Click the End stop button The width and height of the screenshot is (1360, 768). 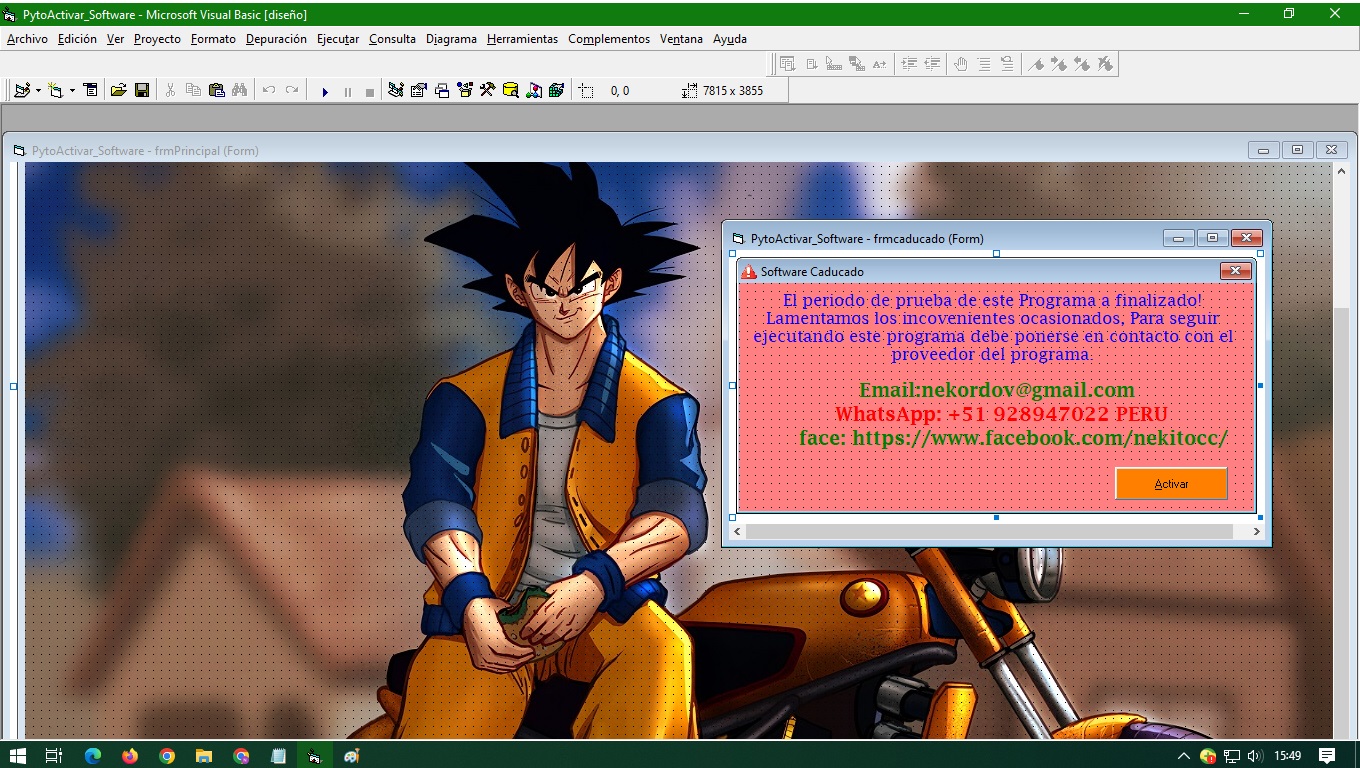coord(370,91)
